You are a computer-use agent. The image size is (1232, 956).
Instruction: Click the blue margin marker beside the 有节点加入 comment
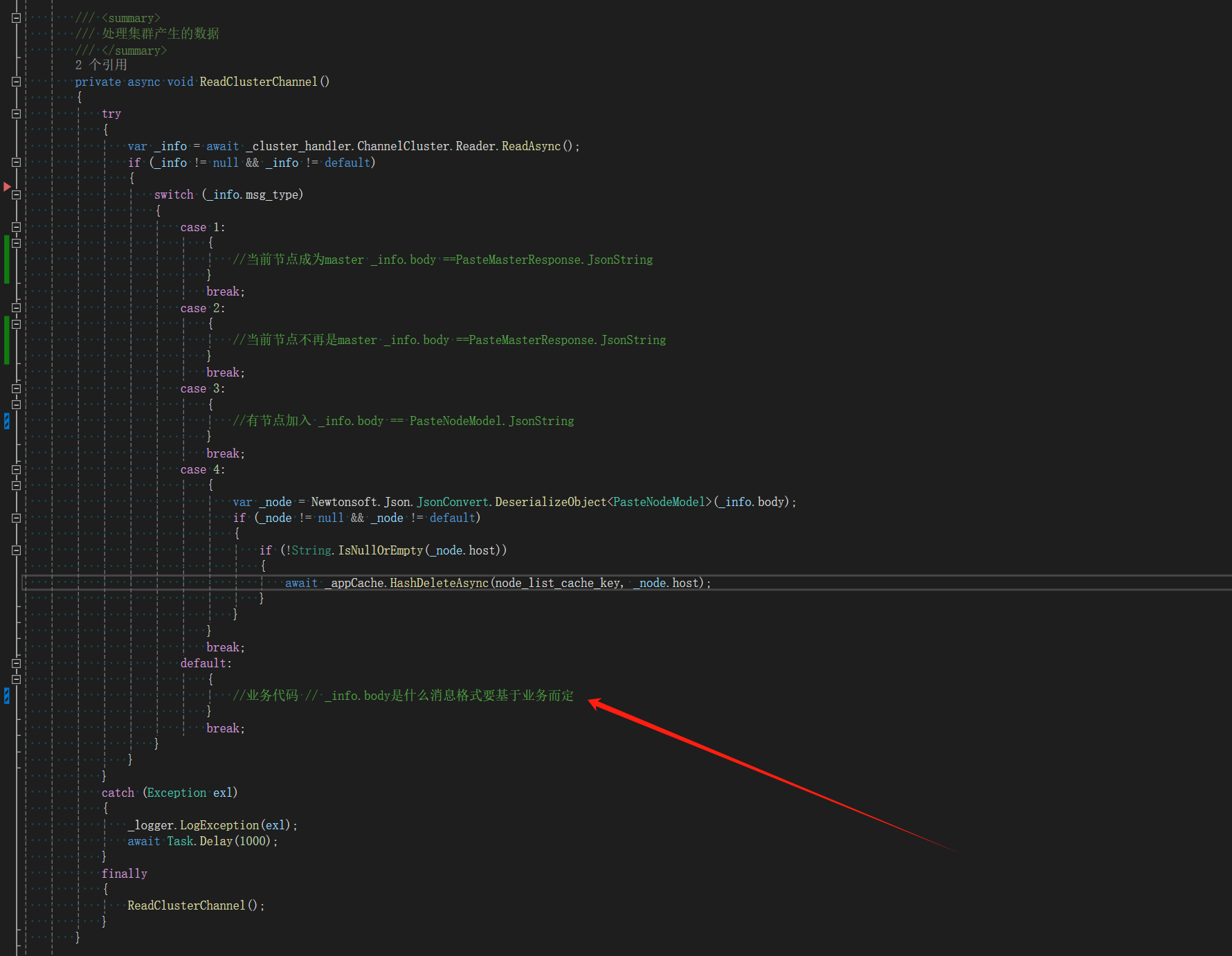pos(7,421)
